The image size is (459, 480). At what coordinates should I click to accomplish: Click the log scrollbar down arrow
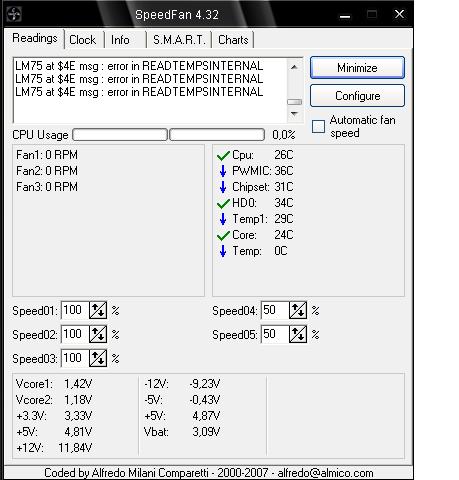(x=294, y=114)
